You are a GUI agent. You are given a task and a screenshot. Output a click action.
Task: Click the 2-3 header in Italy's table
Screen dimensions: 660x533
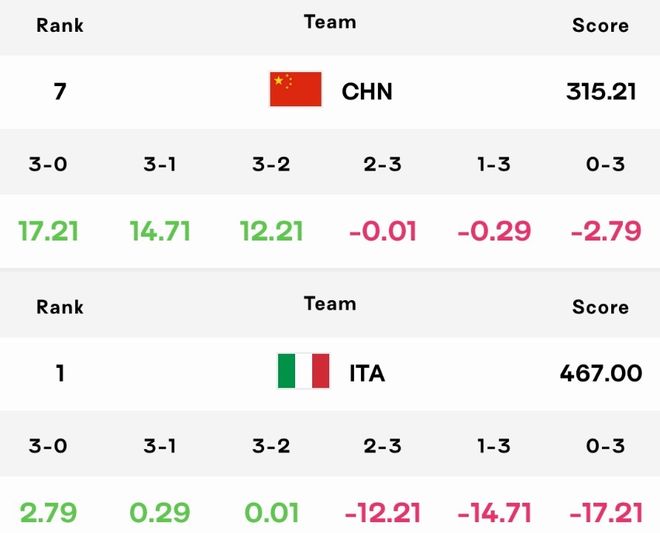[x=383, y=446]
